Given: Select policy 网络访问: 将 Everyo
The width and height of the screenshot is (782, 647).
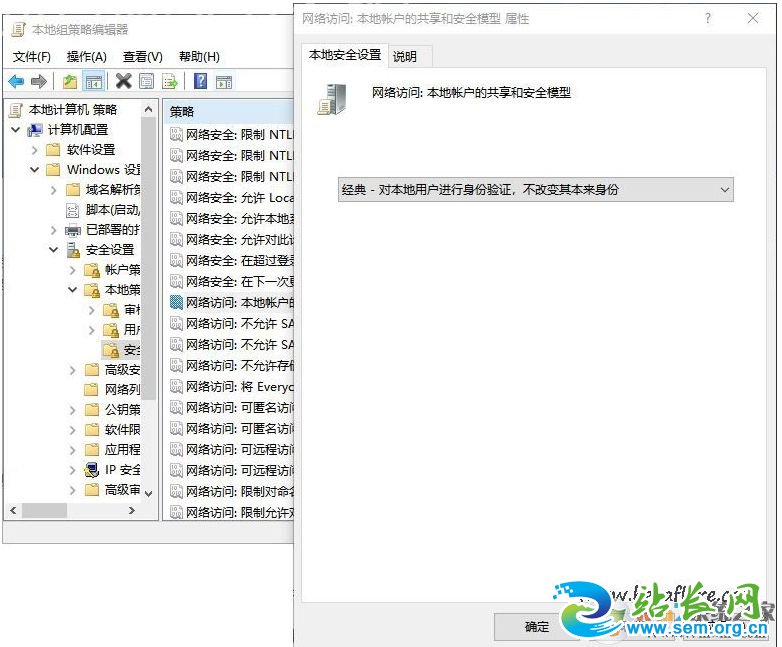Looking at the screenshot, I should (232, 387).
